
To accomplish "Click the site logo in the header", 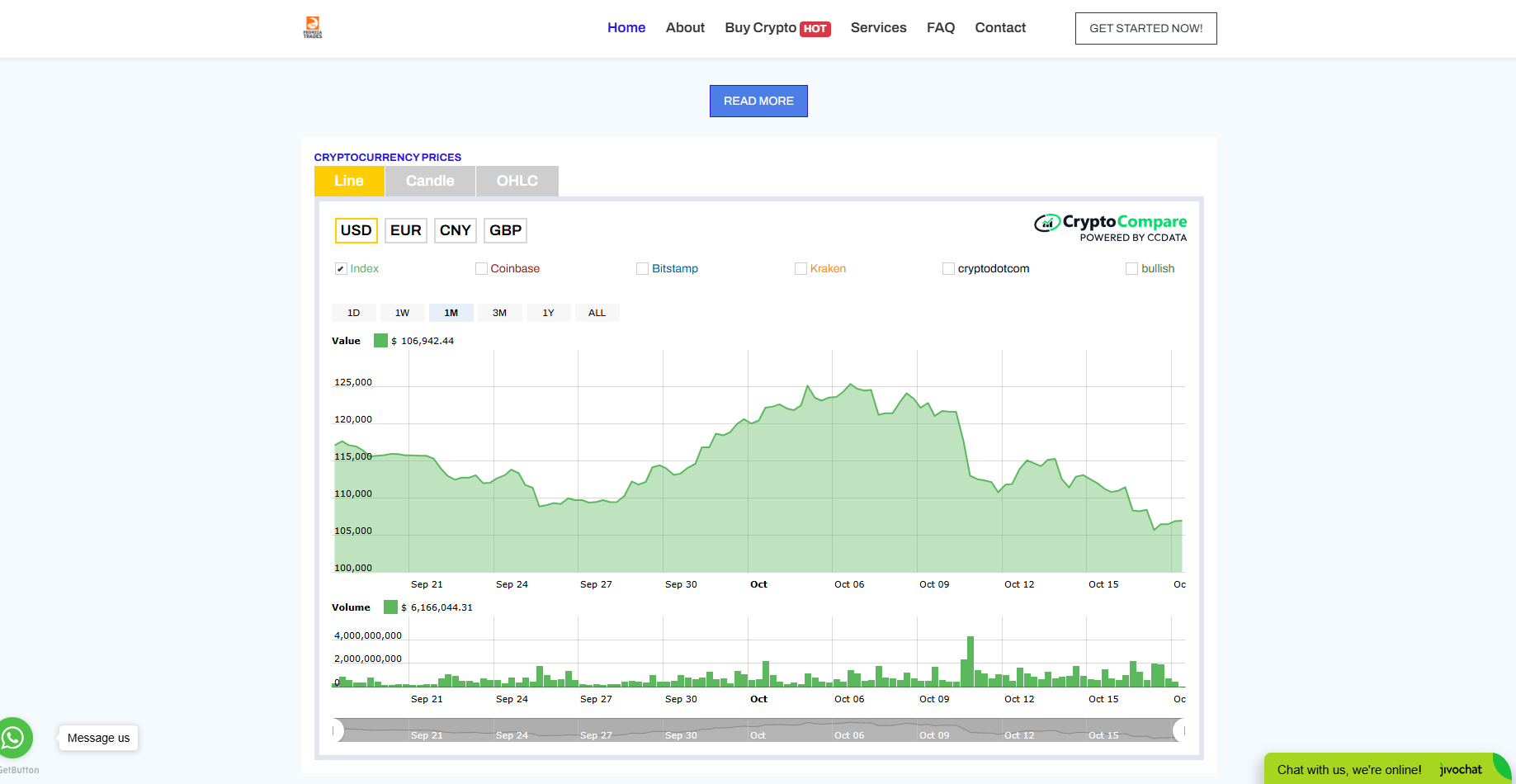I will coord(313,27).
